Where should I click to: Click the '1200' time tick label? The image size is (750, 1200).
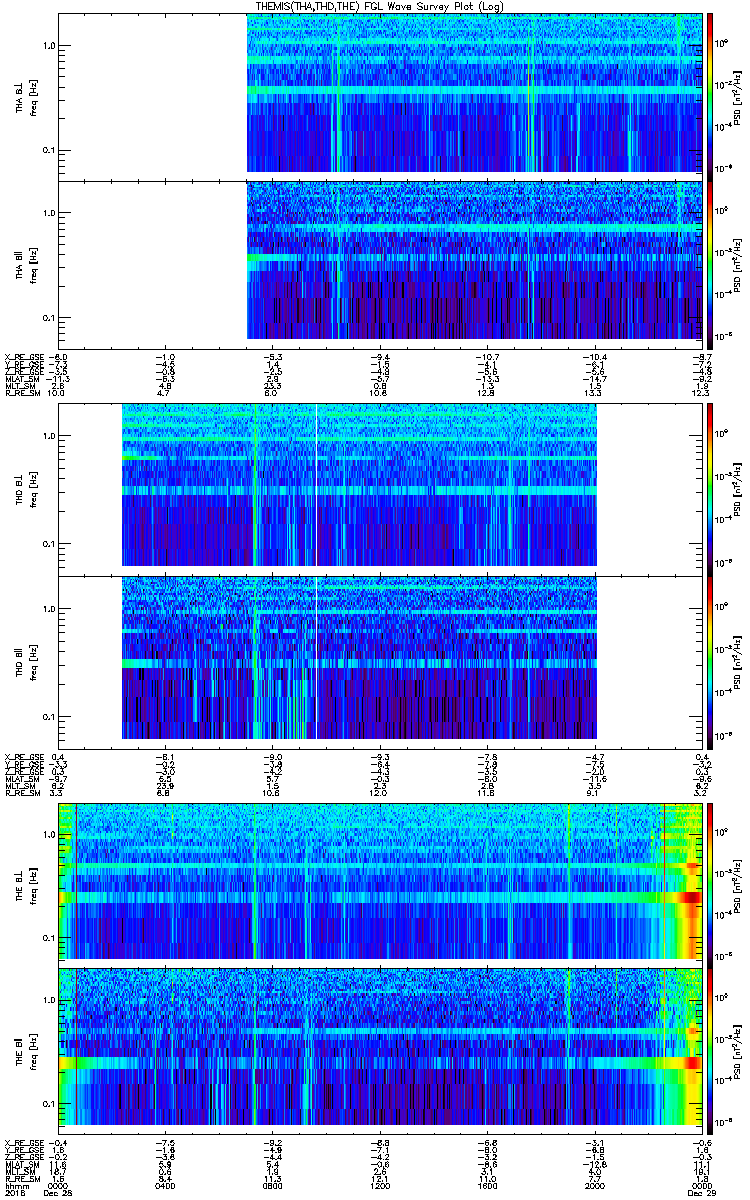point(380,1186)
